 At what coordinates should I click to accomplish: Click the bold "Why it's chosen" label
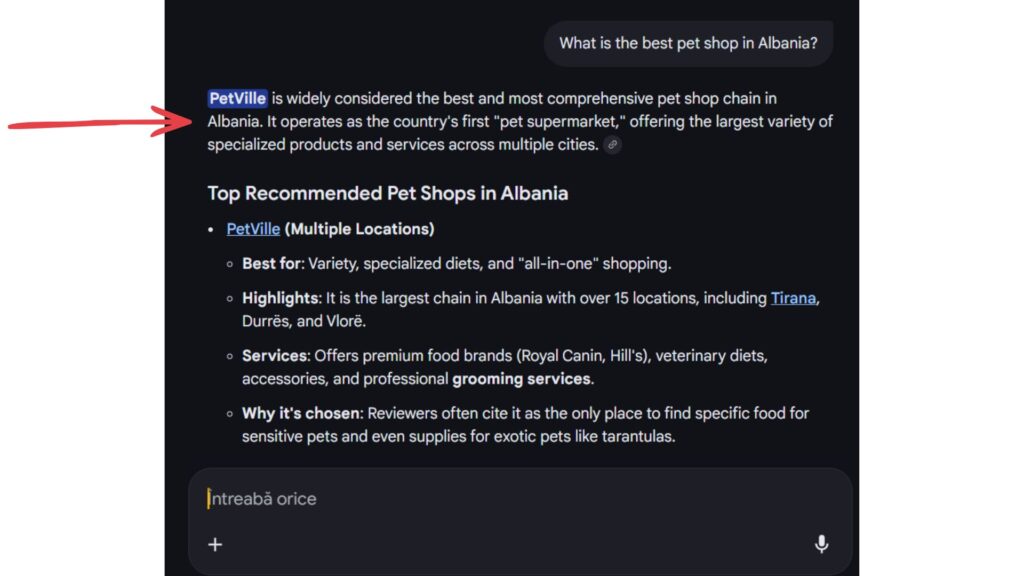point(300,413)
